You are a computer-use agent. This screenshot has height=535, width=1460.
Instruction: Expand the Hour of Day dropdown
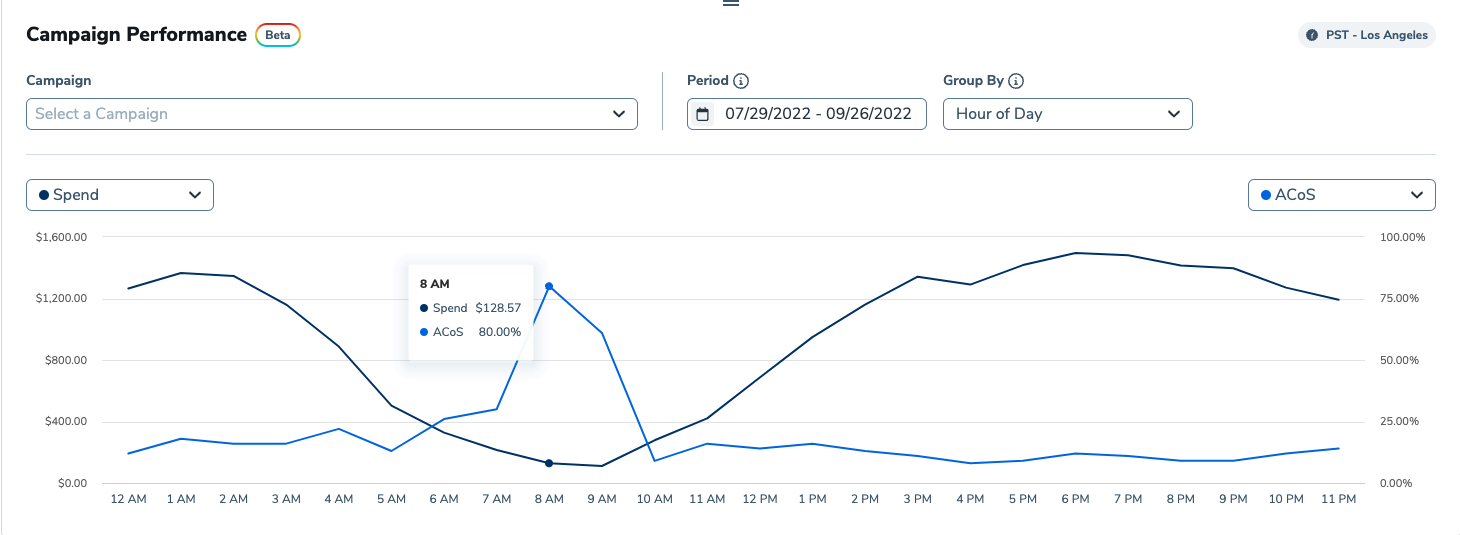pyautogui.click(x=1067, y=114)
